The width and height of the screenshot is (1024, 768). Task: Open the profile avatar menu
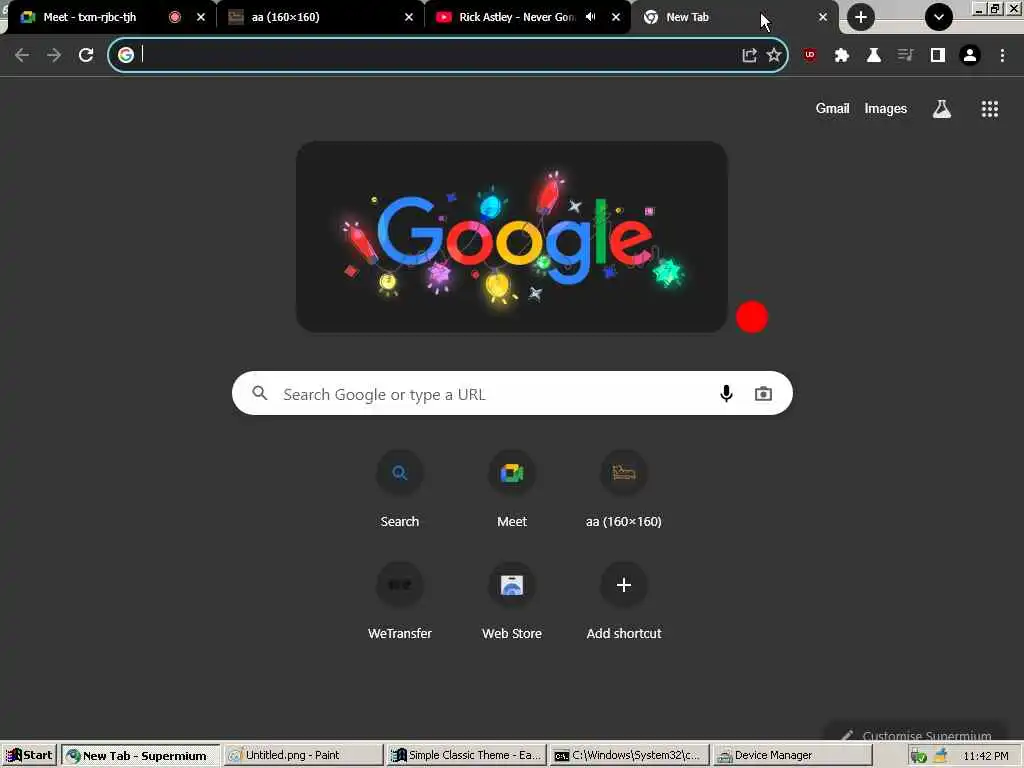(x=970, y=56)
